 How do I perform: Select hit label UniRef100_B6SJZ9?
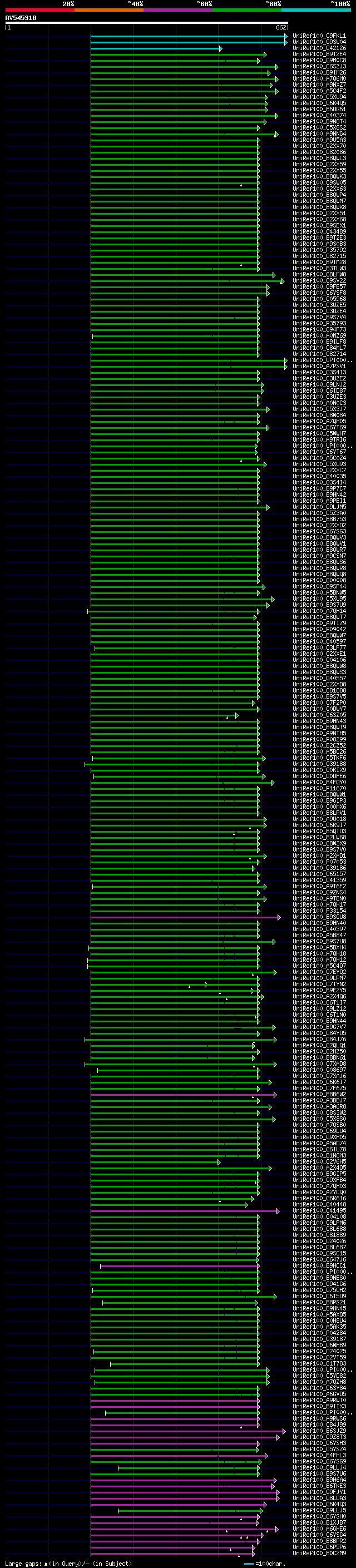point(319,1431)
